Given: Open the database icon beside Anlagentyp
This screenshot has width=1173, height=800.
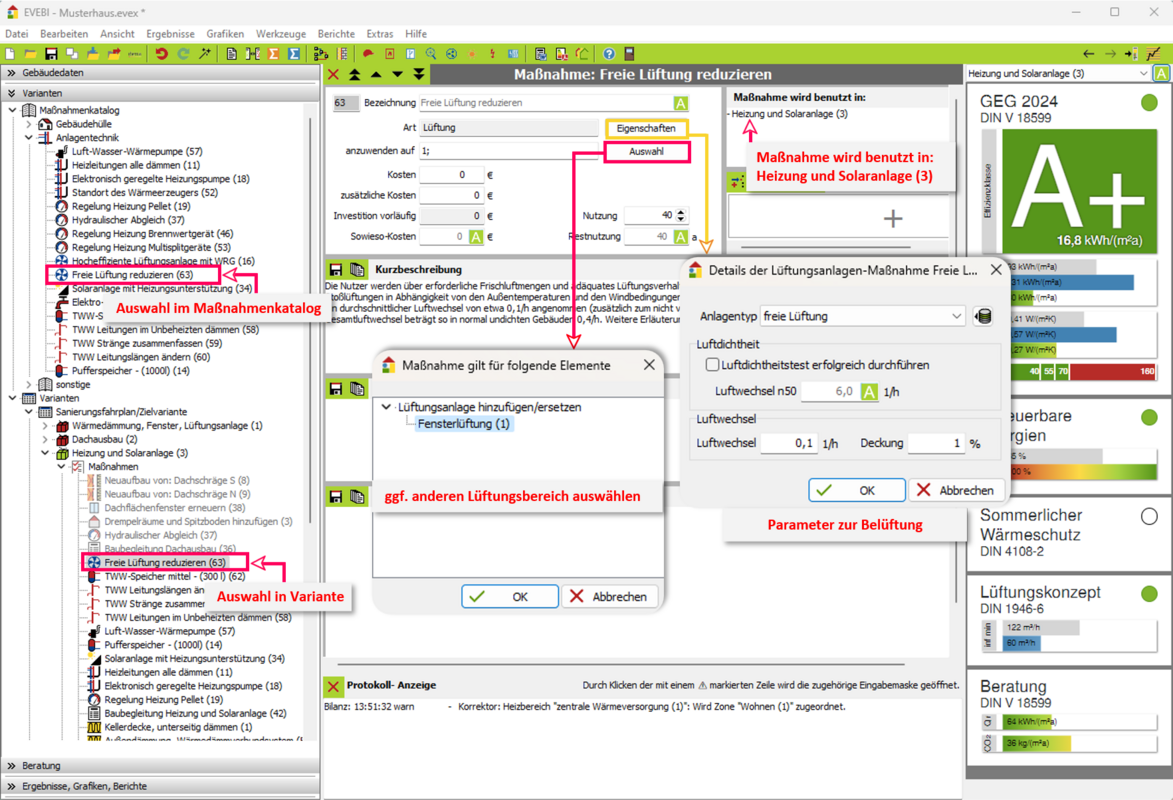Looking at the screenshot, I should pos(983,317).
